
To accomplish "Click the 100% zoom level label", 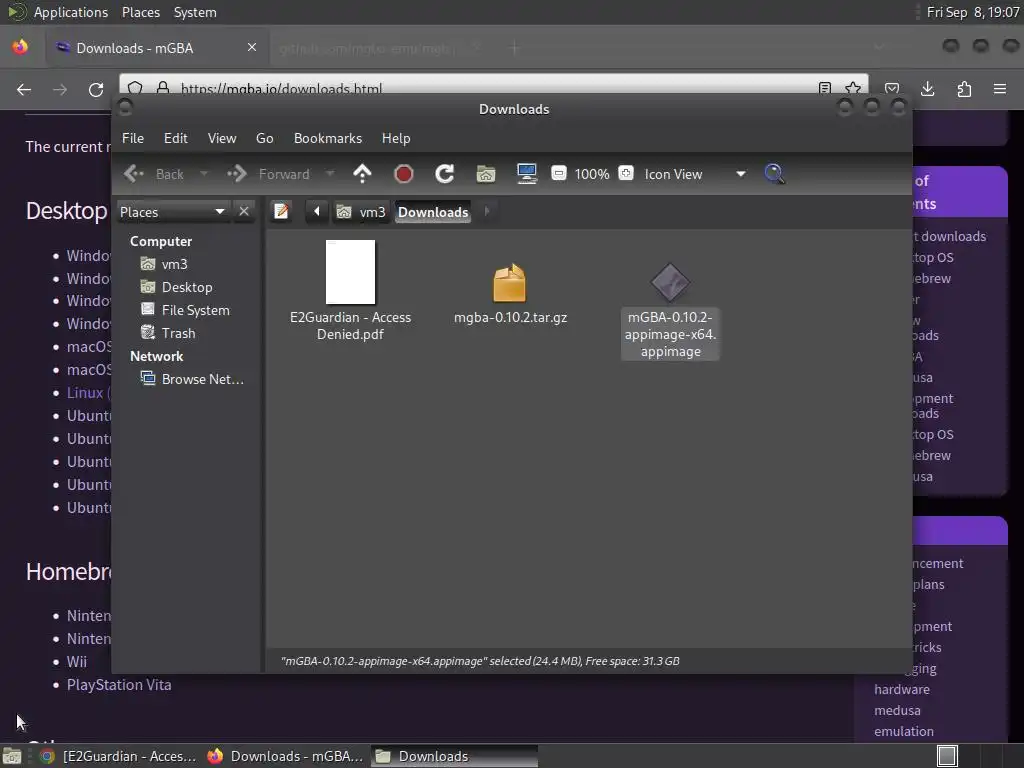I will point(592,174).
